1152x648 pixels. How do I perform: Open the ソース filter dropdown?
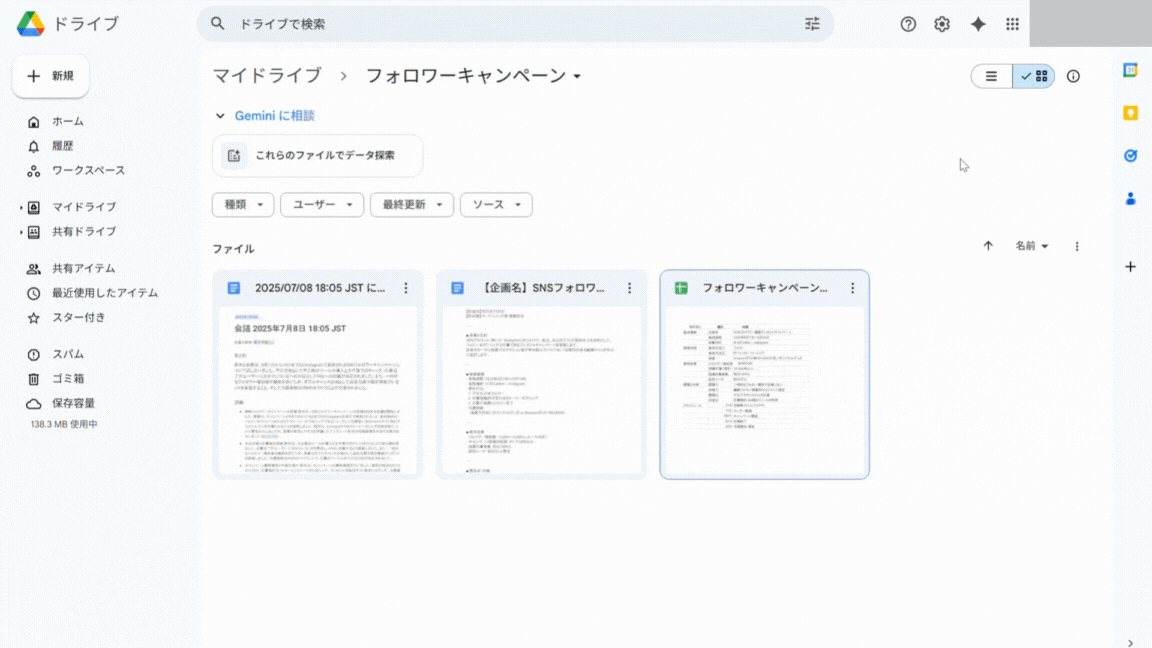point(496,204)
